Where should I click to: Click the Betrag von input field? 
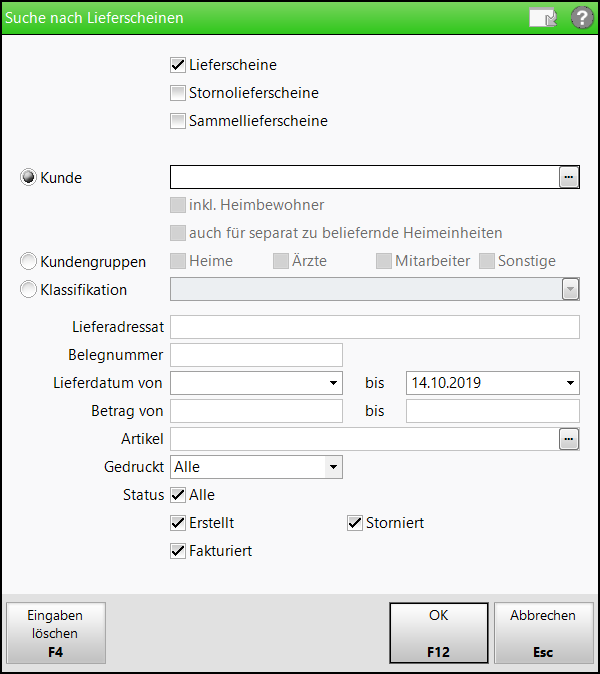[256, 411]
